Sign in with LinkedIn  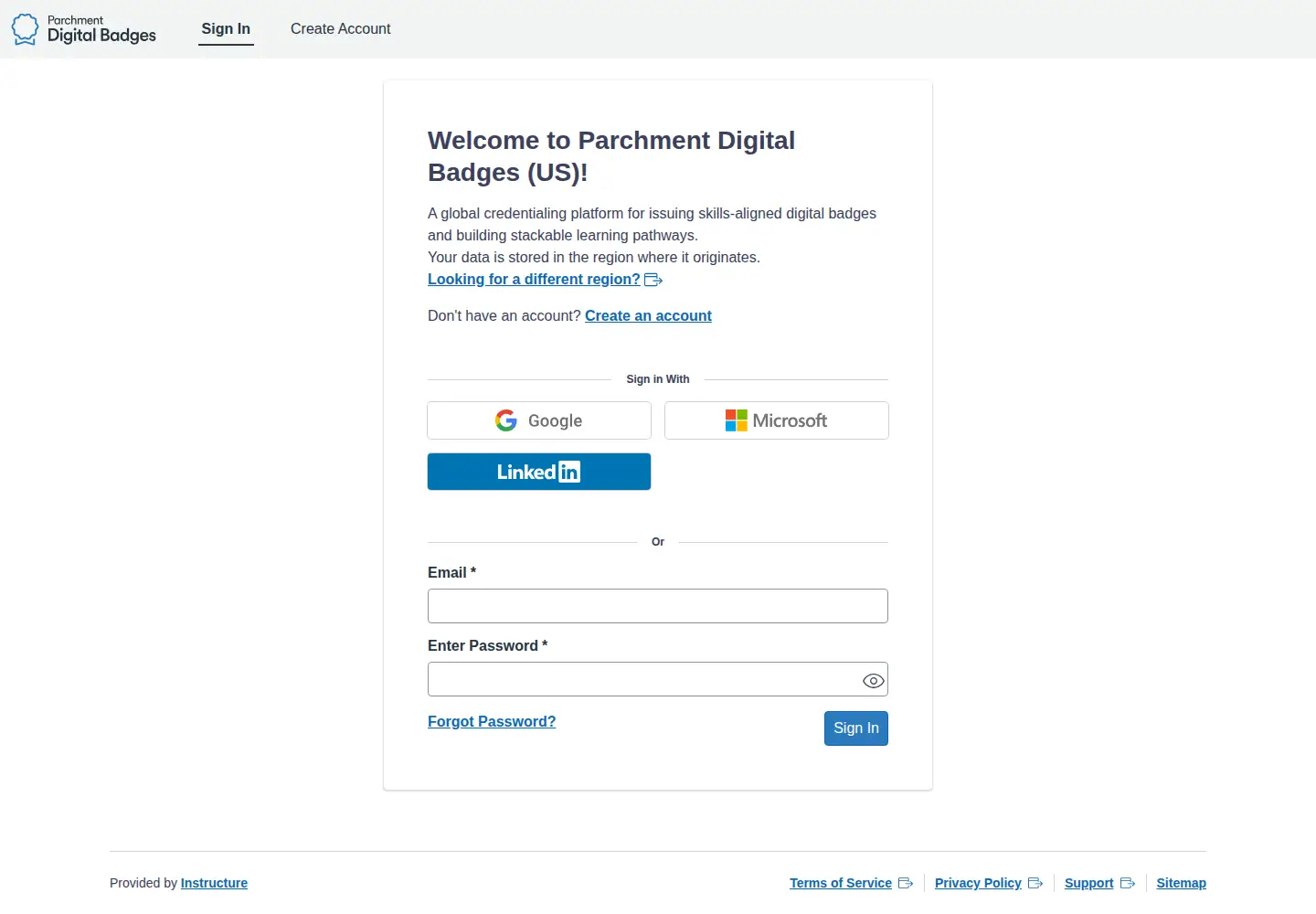[x=539, y=472]
